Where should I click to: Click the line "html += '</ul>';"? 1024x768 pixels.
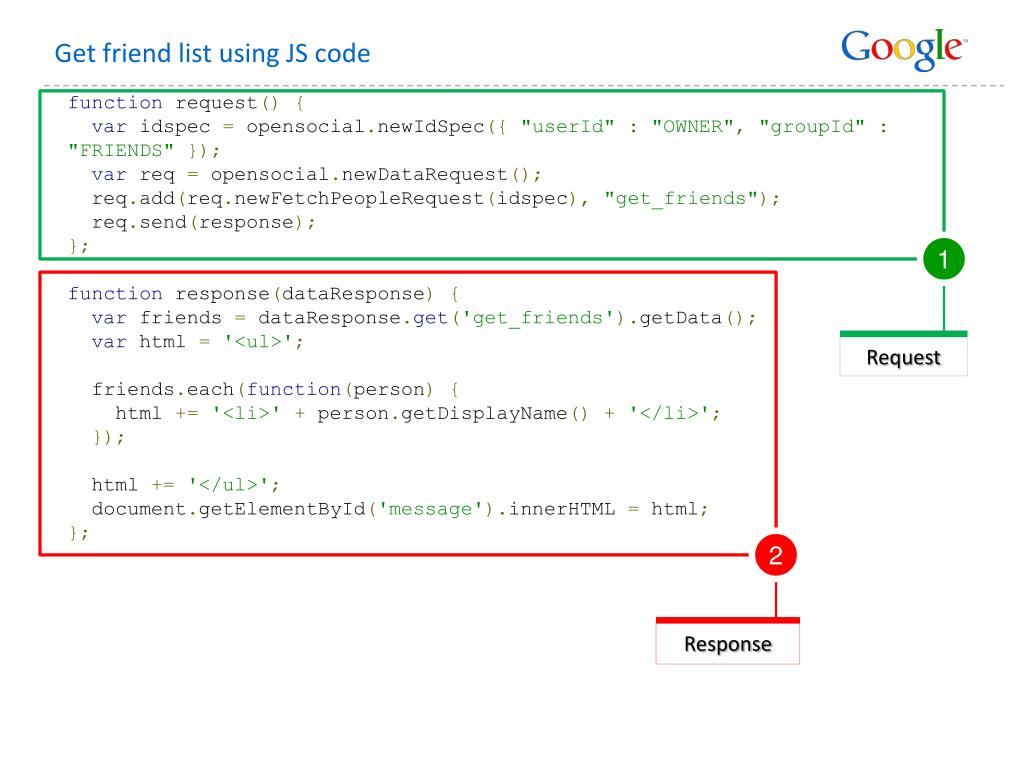pyautogui.click(x=185, y=485)
